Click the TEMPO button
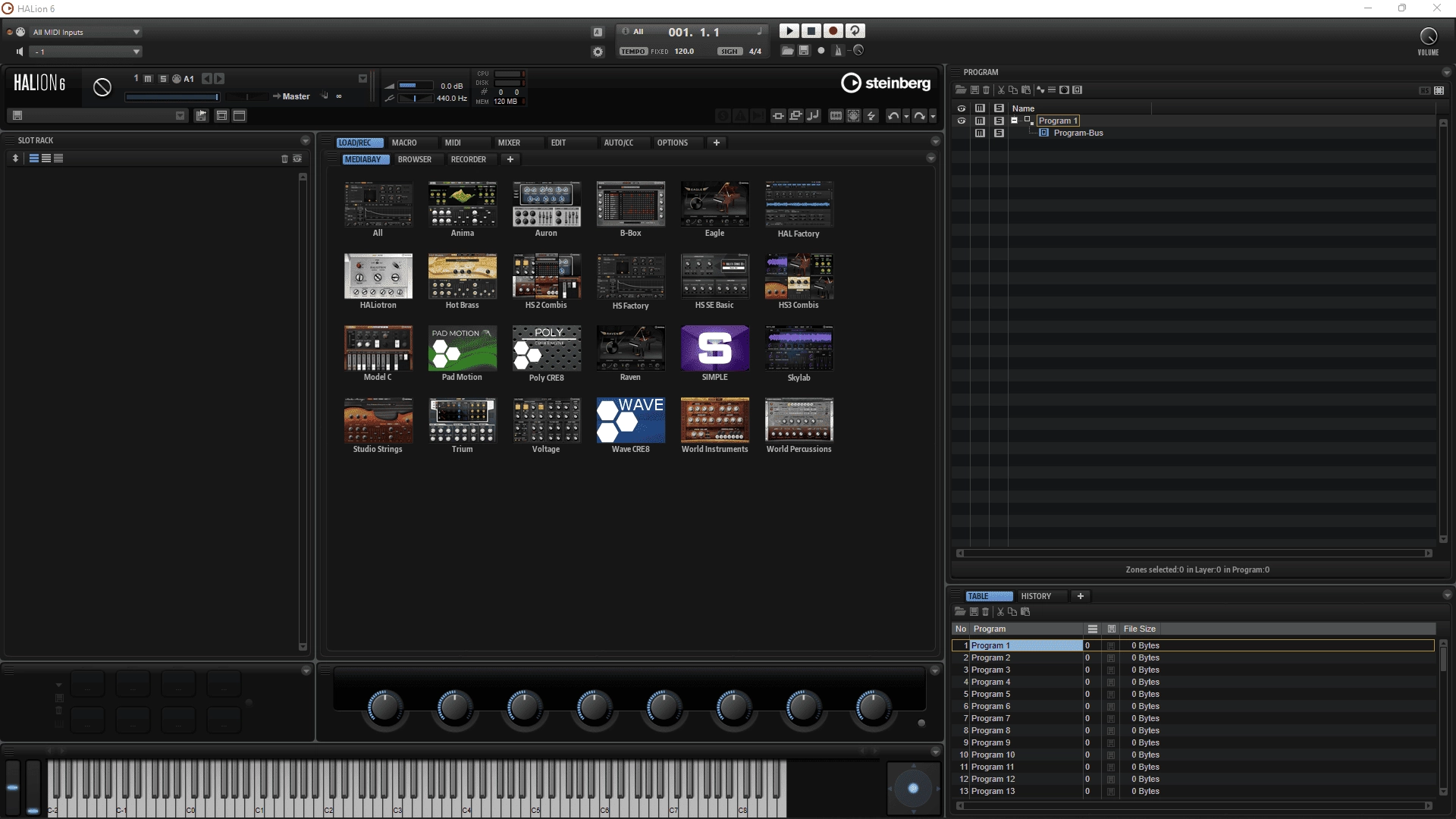 point(633,52)
